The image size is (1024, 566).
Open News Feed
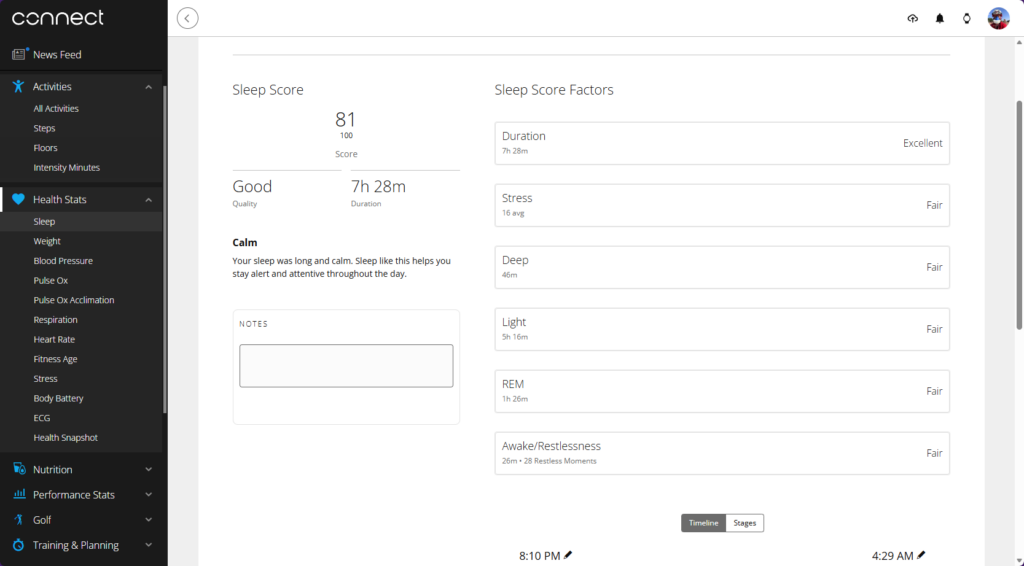pos(57,54)
